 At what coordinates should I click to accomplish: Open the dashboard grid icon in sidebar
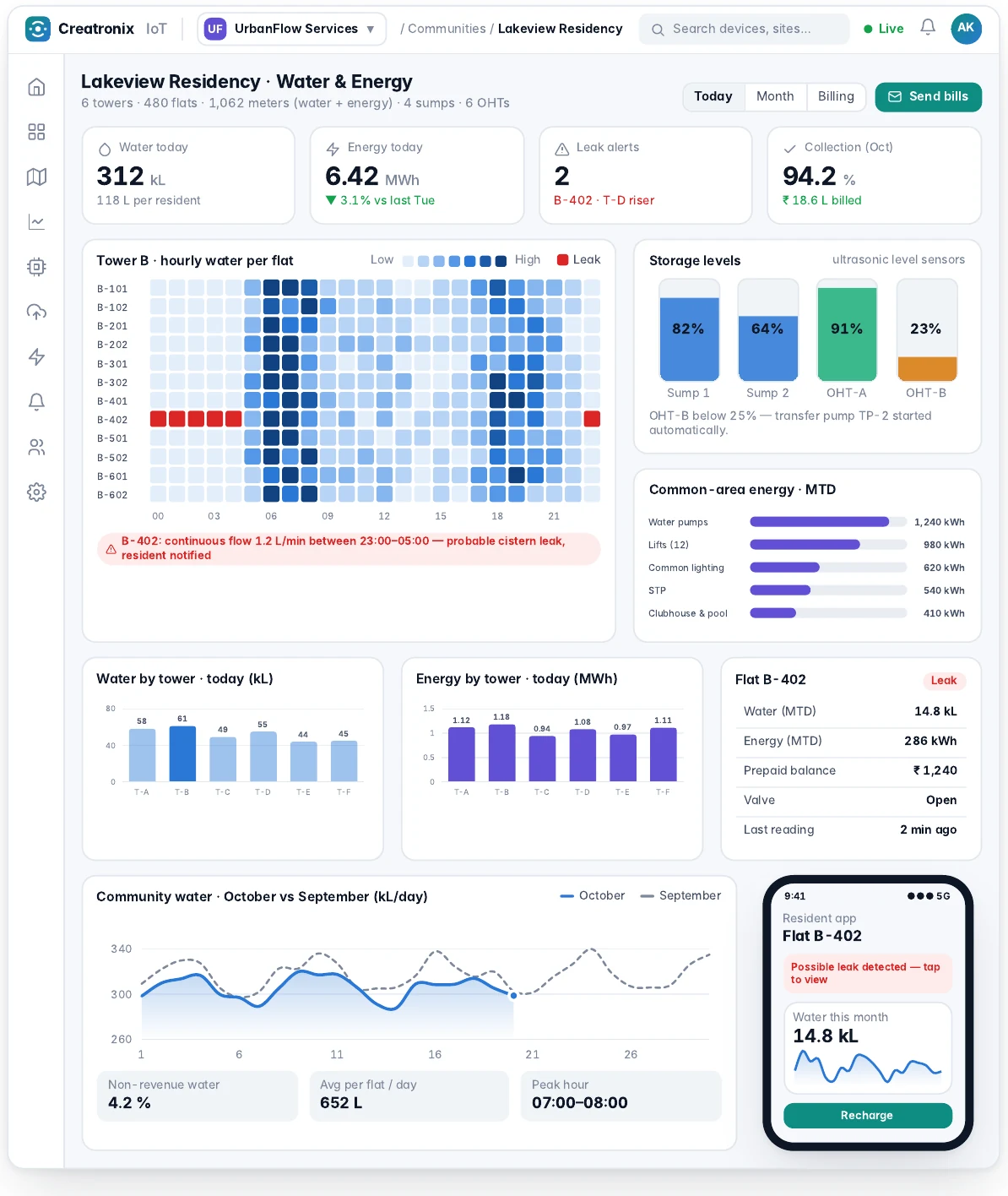pyautogui.click(x=36, y=132)
